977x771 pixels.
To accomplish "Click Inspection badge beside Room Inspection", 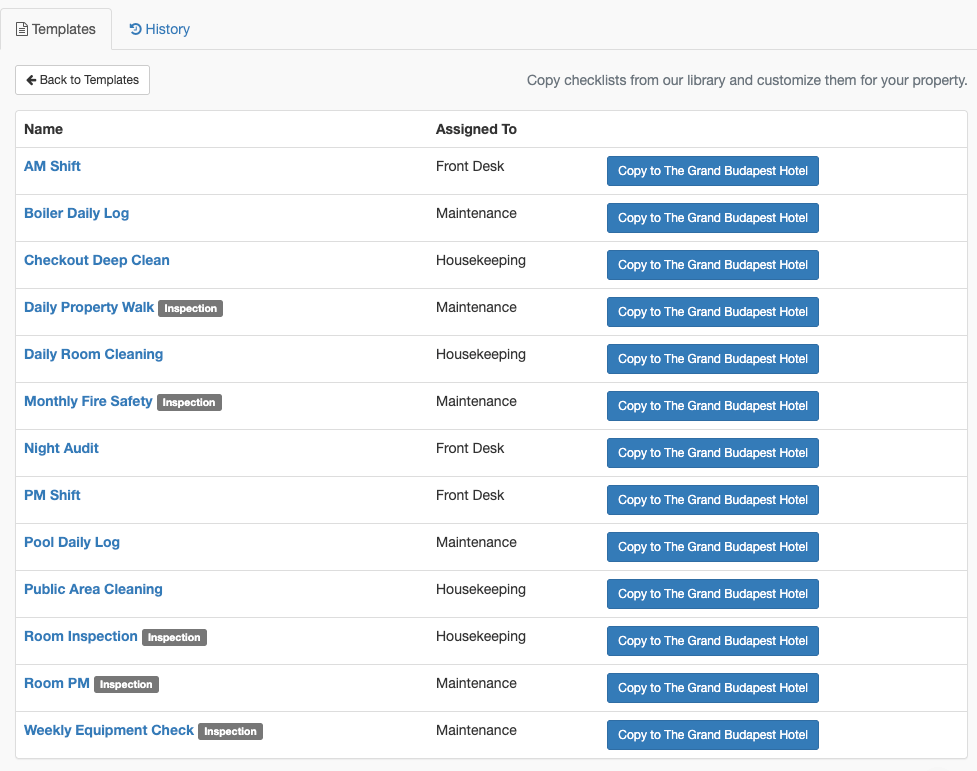I will tap(174, 638).
